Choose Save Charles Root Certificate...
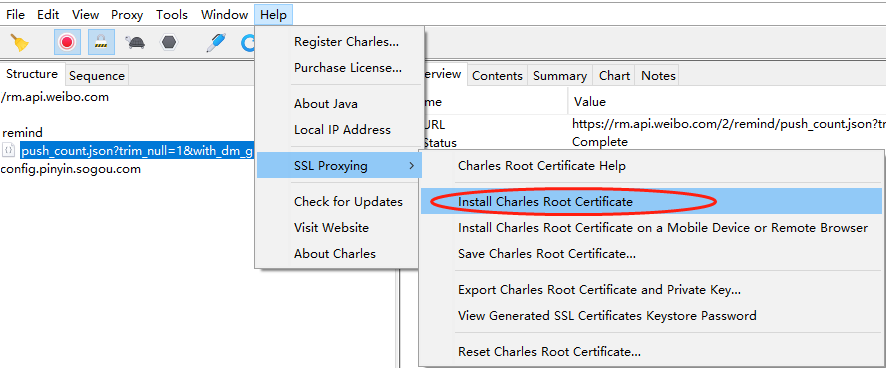886x368 pixels. coord(651,254)
